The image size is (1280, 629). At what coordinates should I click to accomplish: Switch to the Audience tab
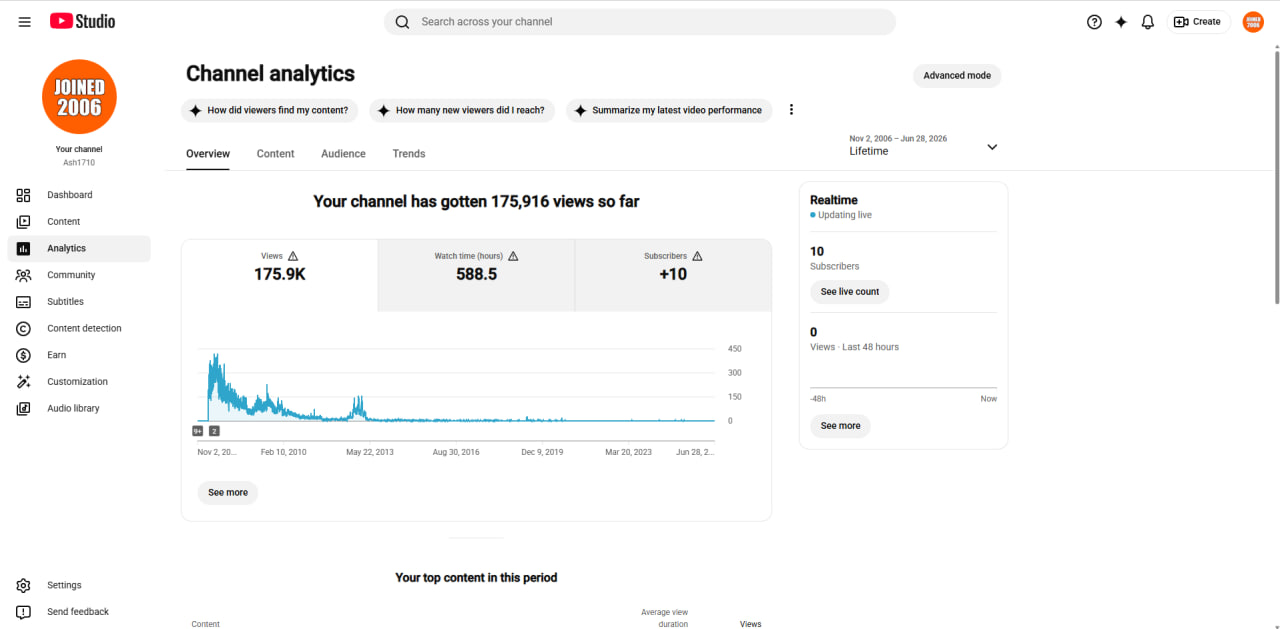(x=343, y=154)
